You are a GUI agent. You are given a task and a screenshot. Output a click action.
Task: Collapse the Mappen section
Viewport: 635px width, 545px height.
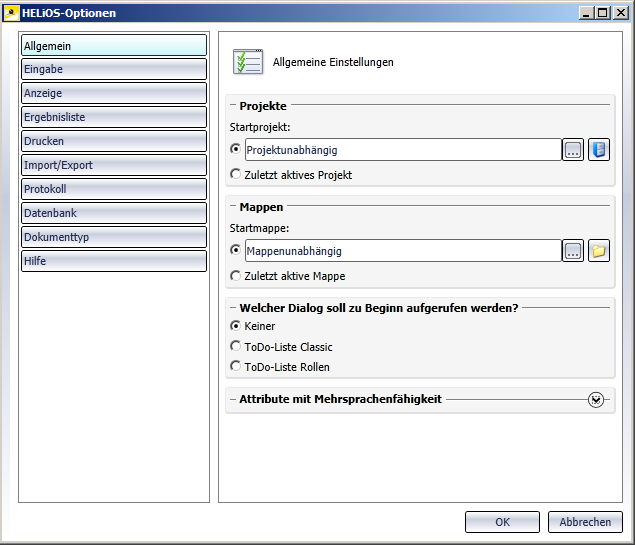pos(233,206)
